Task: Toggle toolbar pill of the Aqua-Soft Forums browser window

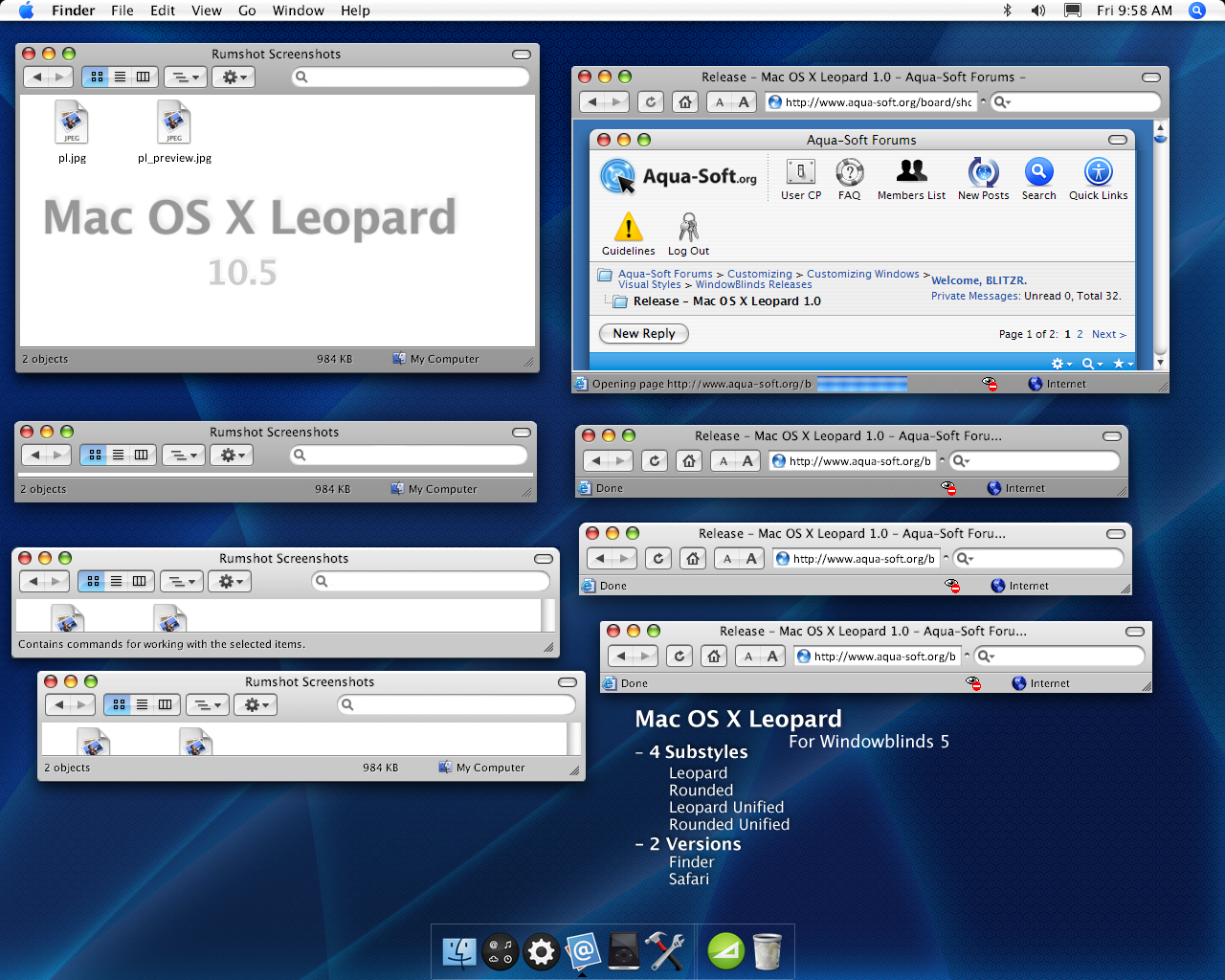Action: click(x=1151, y=78)
